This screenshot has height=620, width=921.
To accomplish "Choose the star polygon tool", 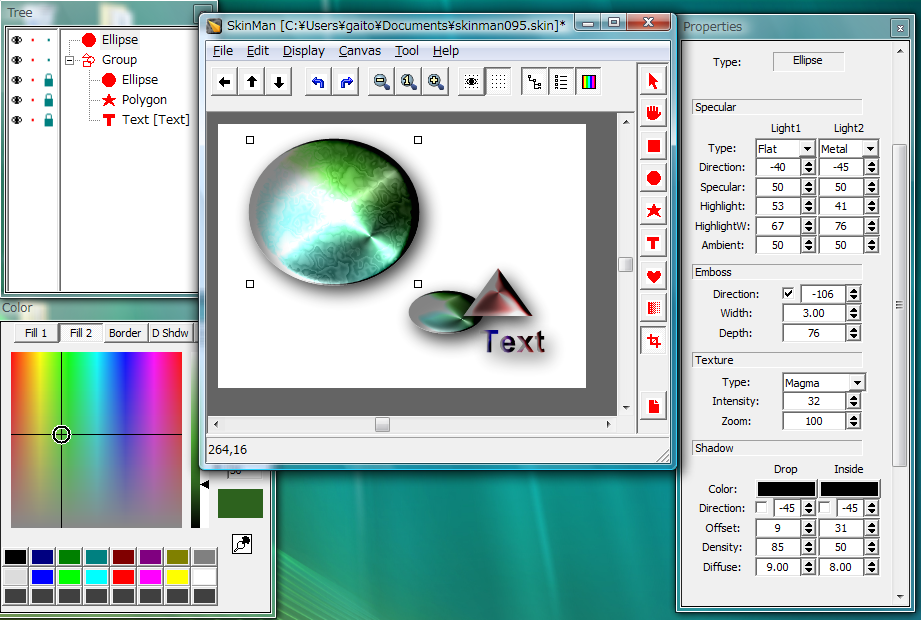I will click(x=653, y=210).
